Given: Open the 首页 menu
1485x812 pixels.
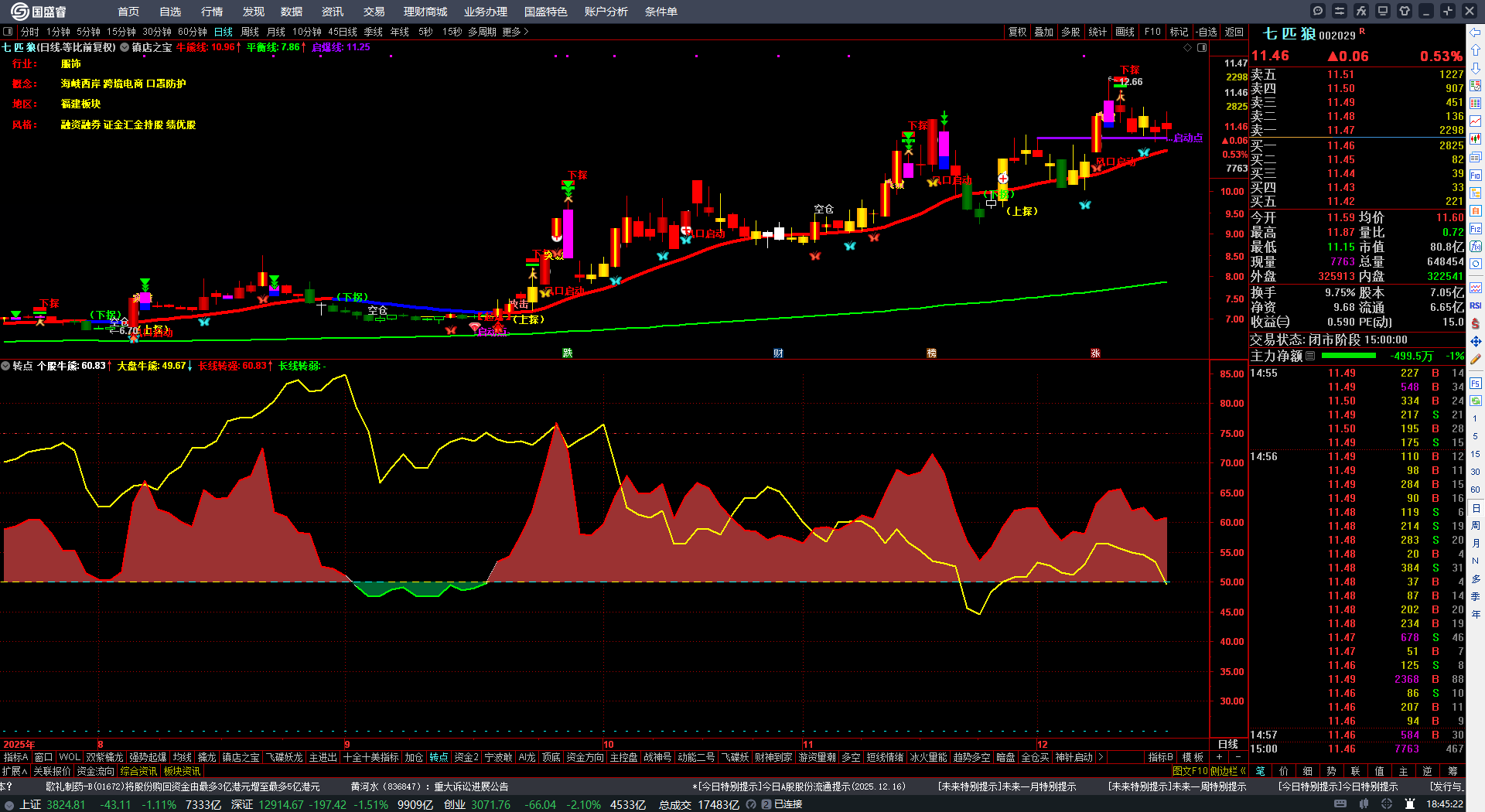Looking at the screenshot, I should pos(128,12).
